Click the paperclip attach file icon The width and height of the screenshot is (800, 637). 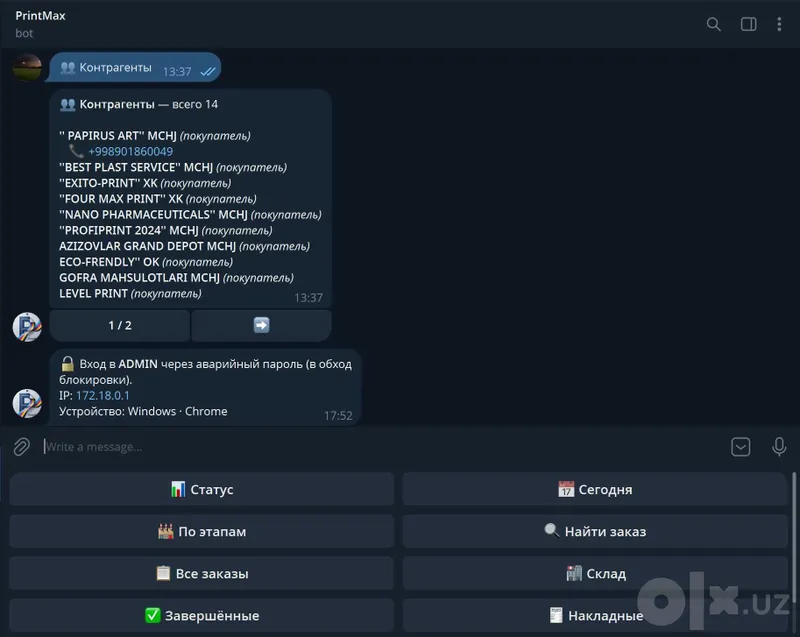tap(21, 447)
